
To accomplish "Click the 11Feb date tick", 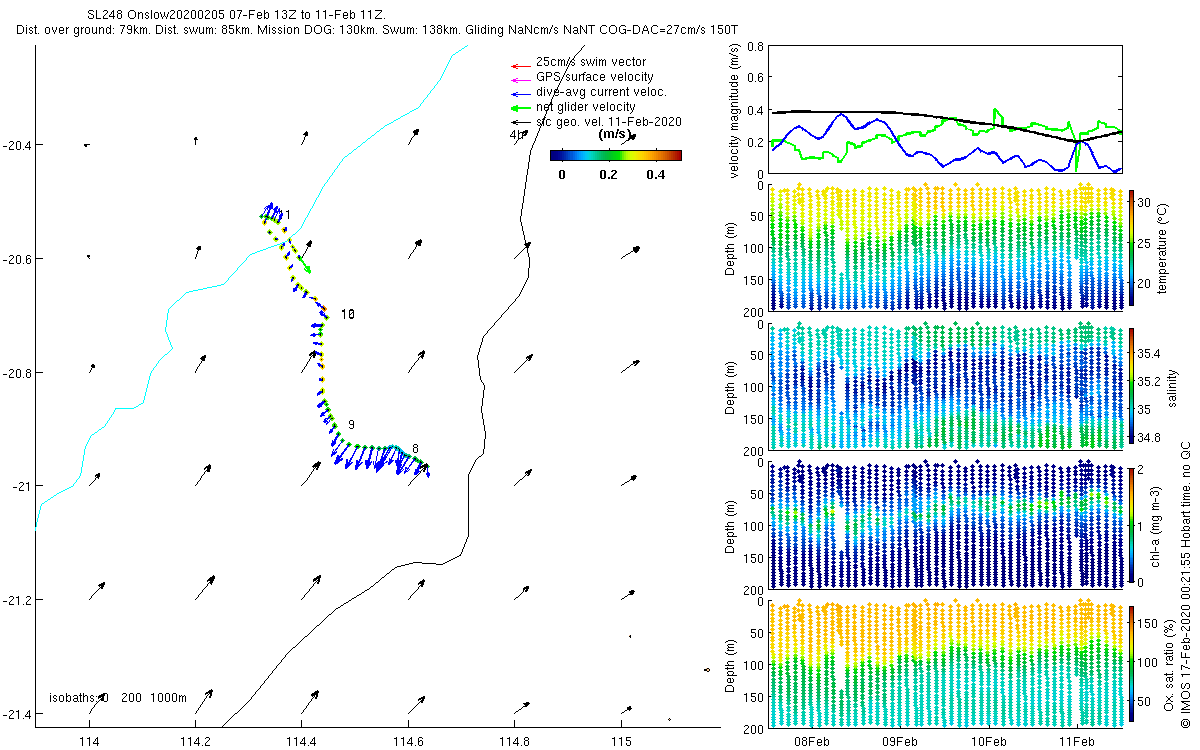I will pos(1077,741).
